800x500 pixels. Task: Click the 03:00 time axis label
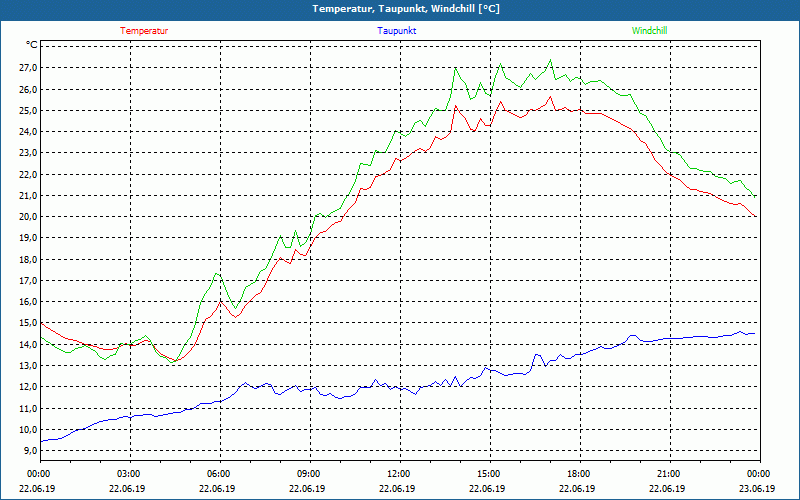coord(127,474)
